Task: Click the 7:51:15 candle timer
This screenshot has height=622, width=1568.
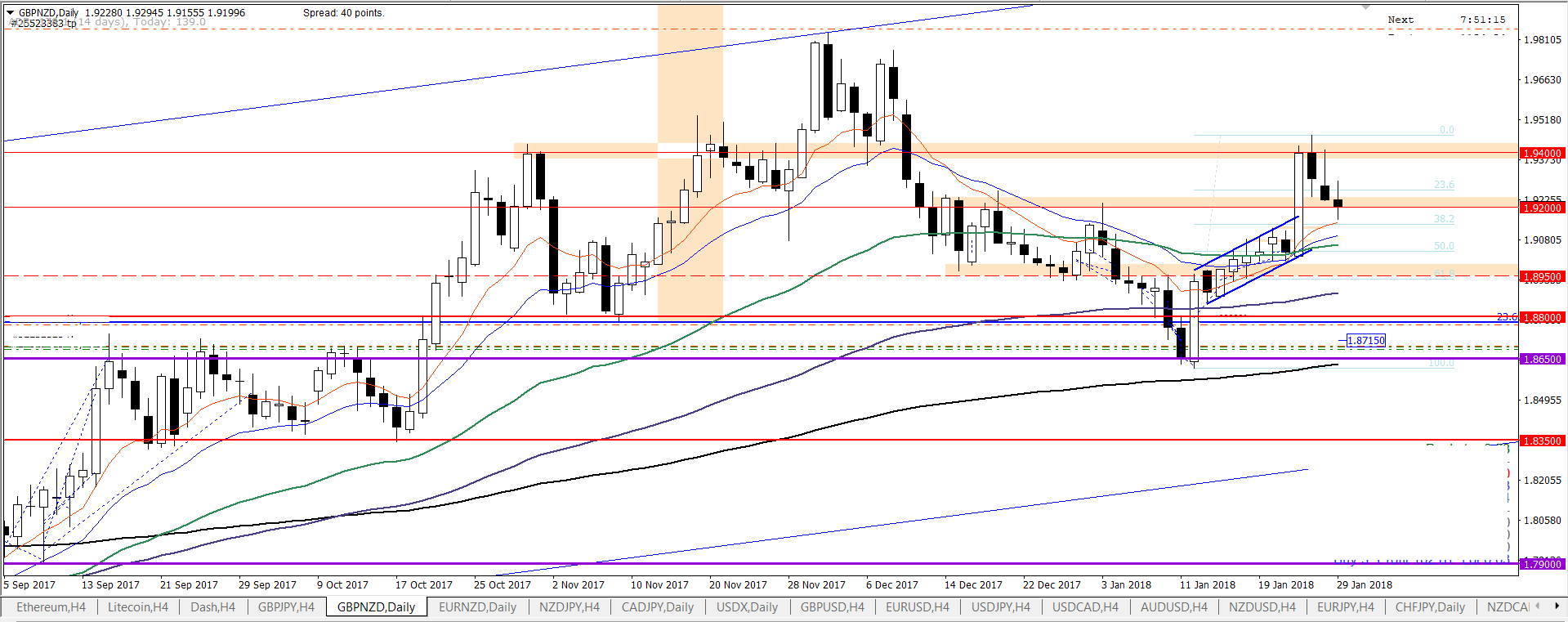Action: tap(1482, 20)
